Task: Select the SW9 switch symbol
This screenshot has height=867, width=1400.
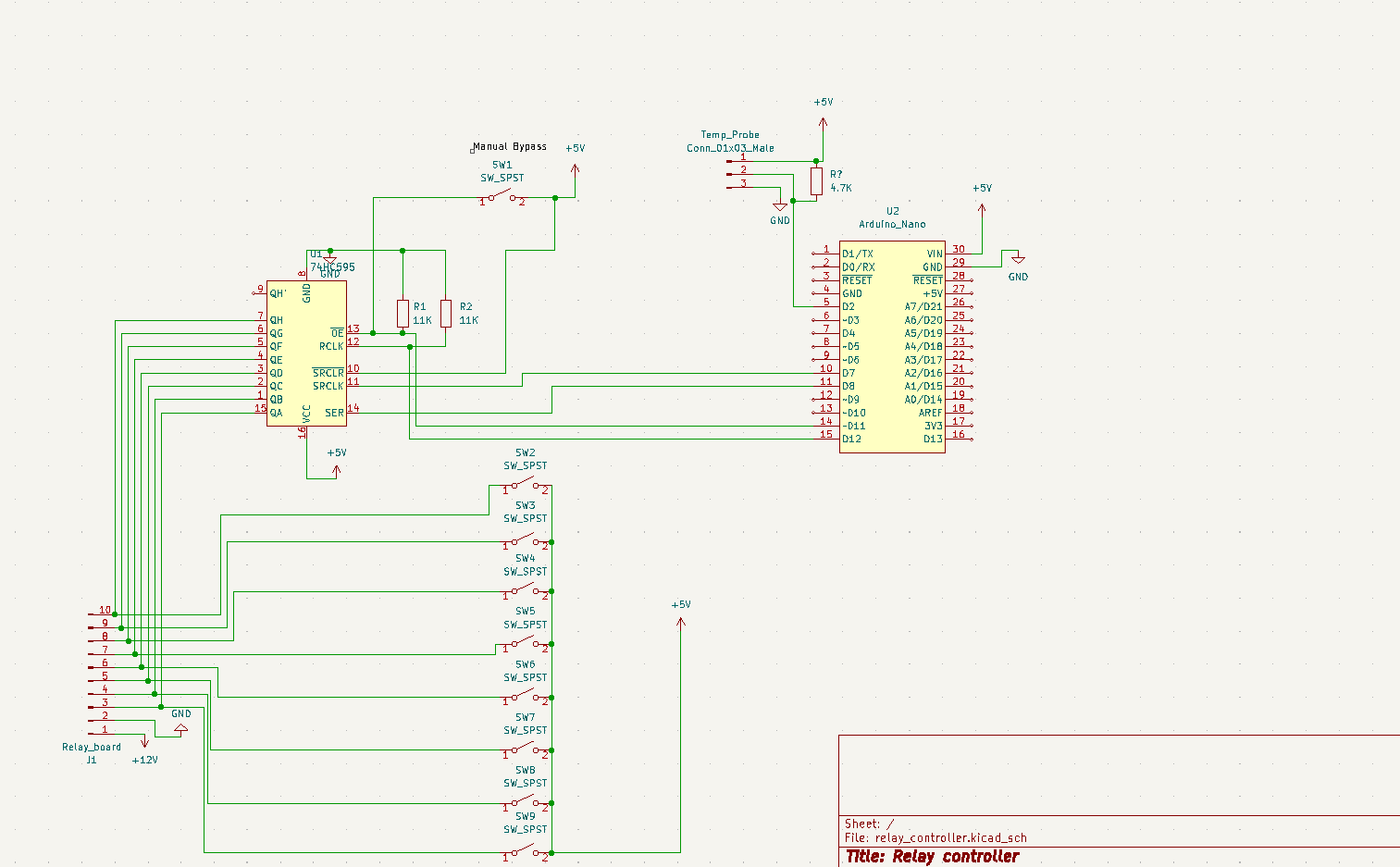Action: 526,852
